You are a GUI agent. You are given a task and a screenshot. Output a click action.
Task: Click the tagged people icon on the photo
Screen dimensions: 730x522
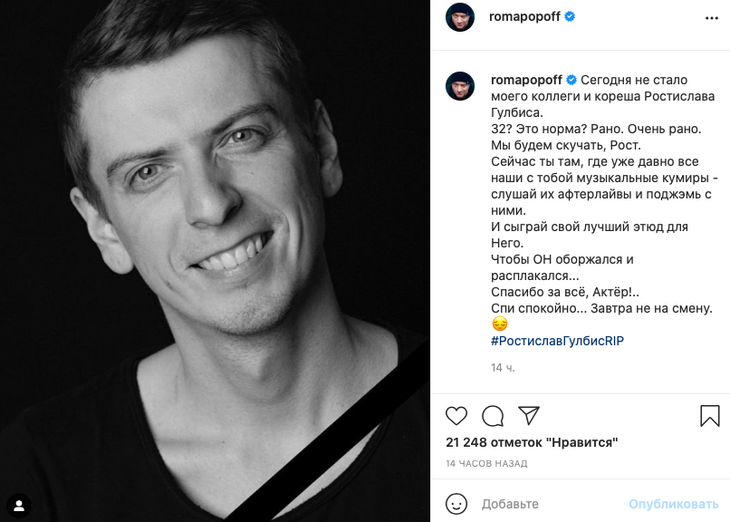(x=18, y=504)
